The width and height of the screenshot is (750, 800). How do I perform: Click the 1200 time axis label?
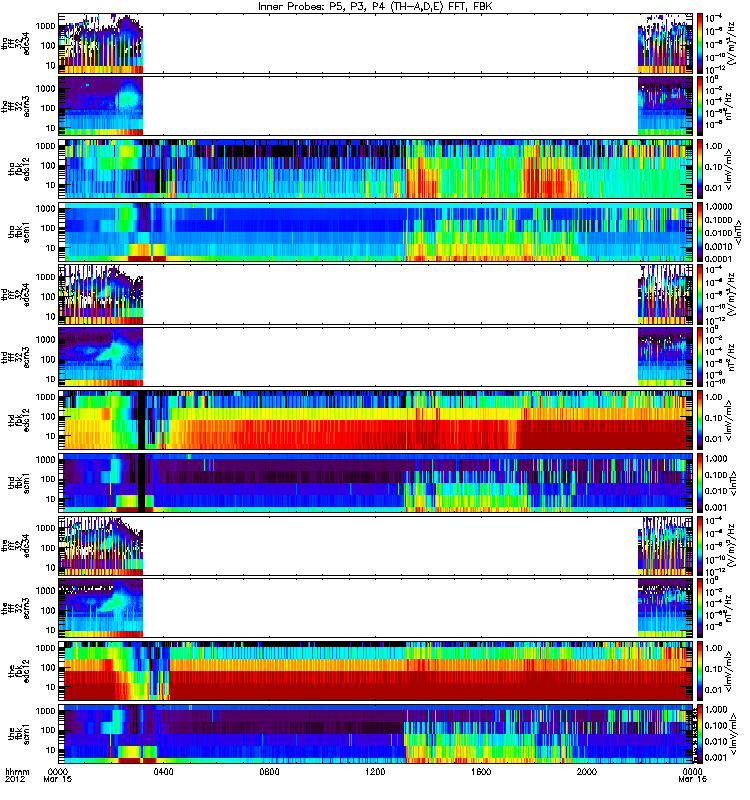pos(375,771)
